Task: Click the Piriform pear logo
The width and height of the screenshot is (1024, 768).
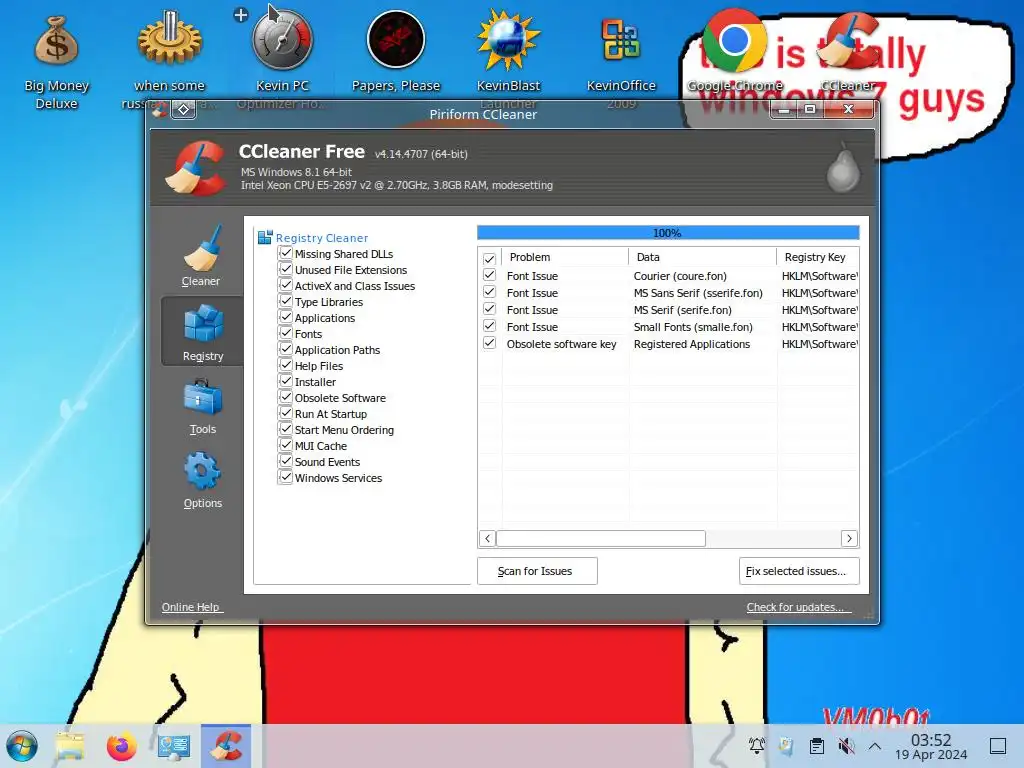Action: click(x=843, y=167)
